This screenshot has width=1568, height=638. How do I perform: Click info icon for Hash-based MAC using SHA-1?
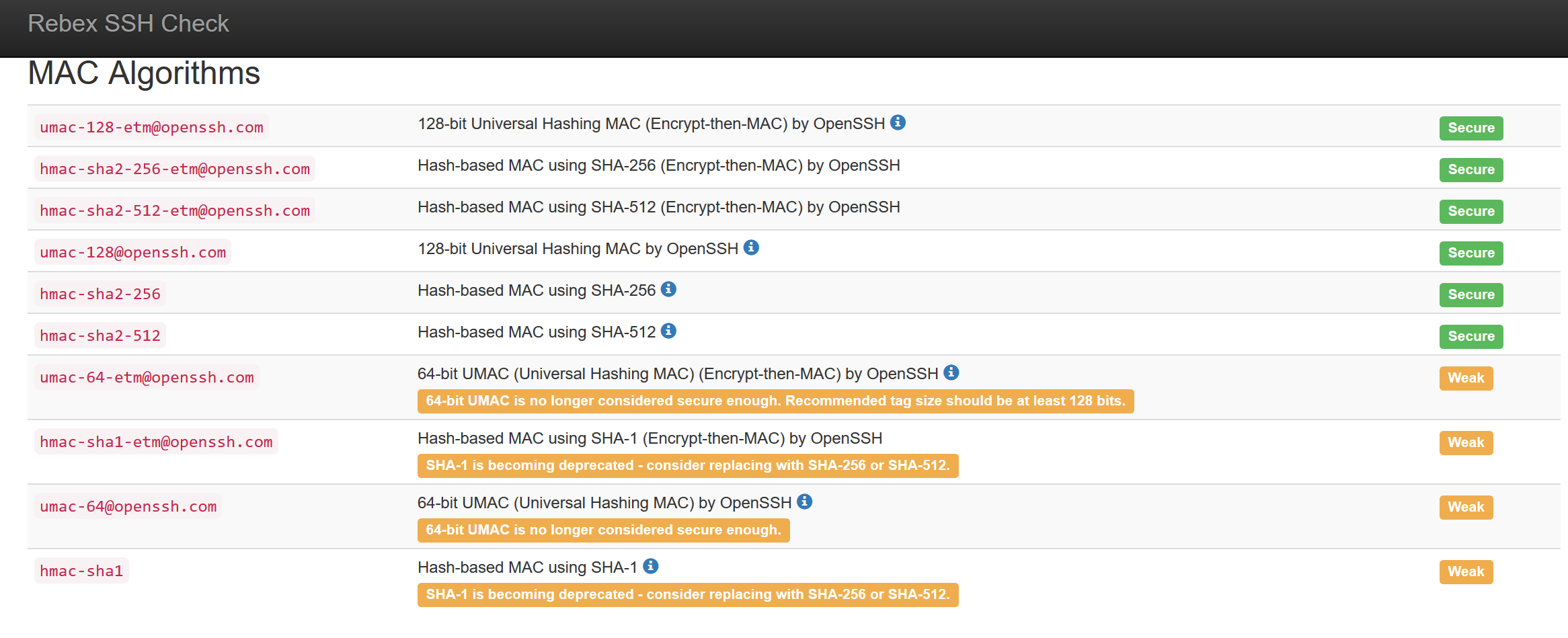(650, 566)
